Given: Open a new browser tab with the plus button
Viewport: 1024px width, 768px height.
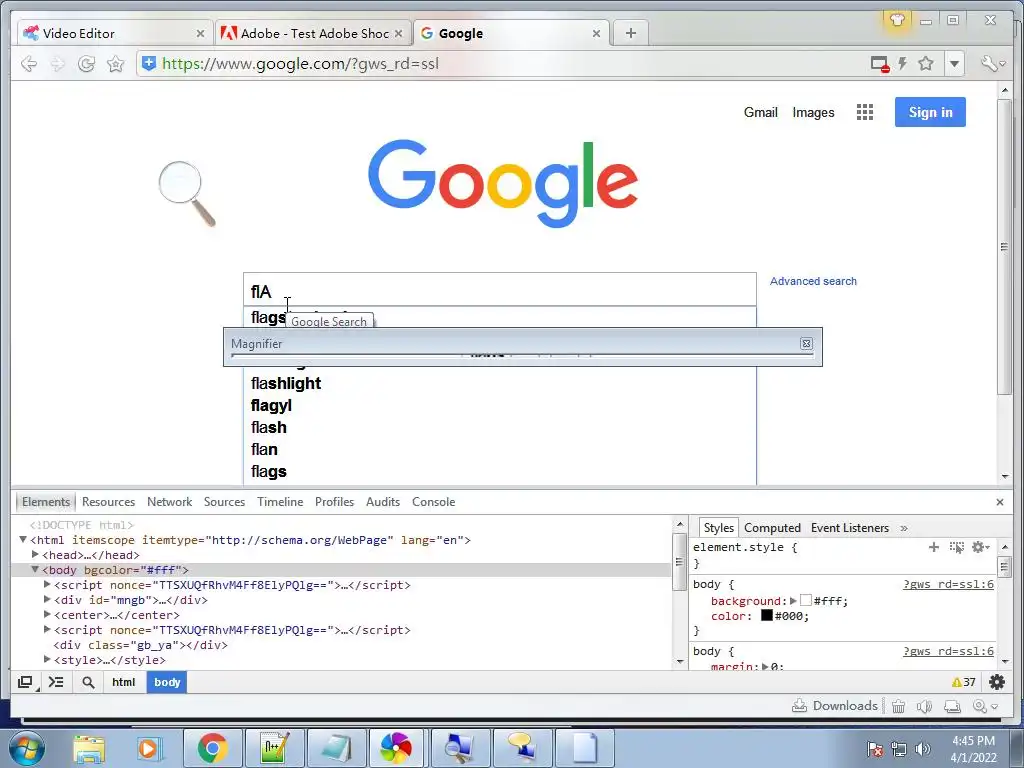Looking at the screenshot, I should (630, 33).
